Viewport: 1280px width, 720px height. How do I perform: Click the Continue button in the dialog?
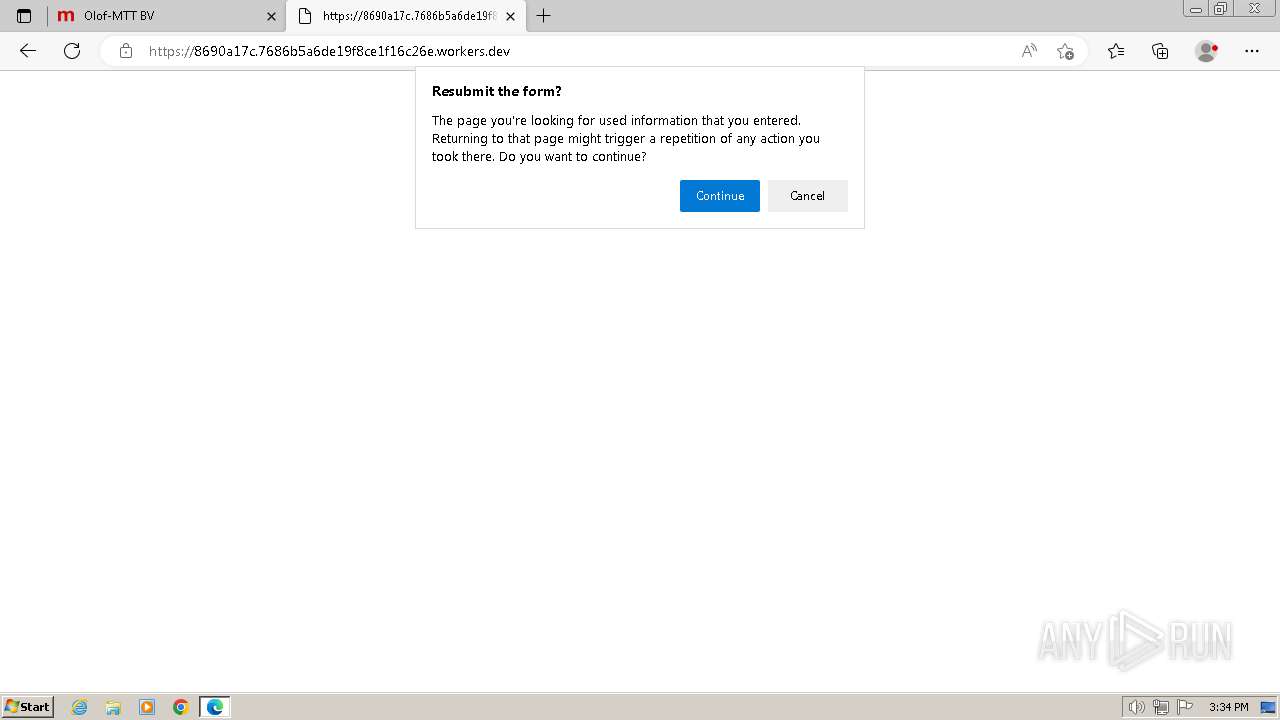coord(720,196)
